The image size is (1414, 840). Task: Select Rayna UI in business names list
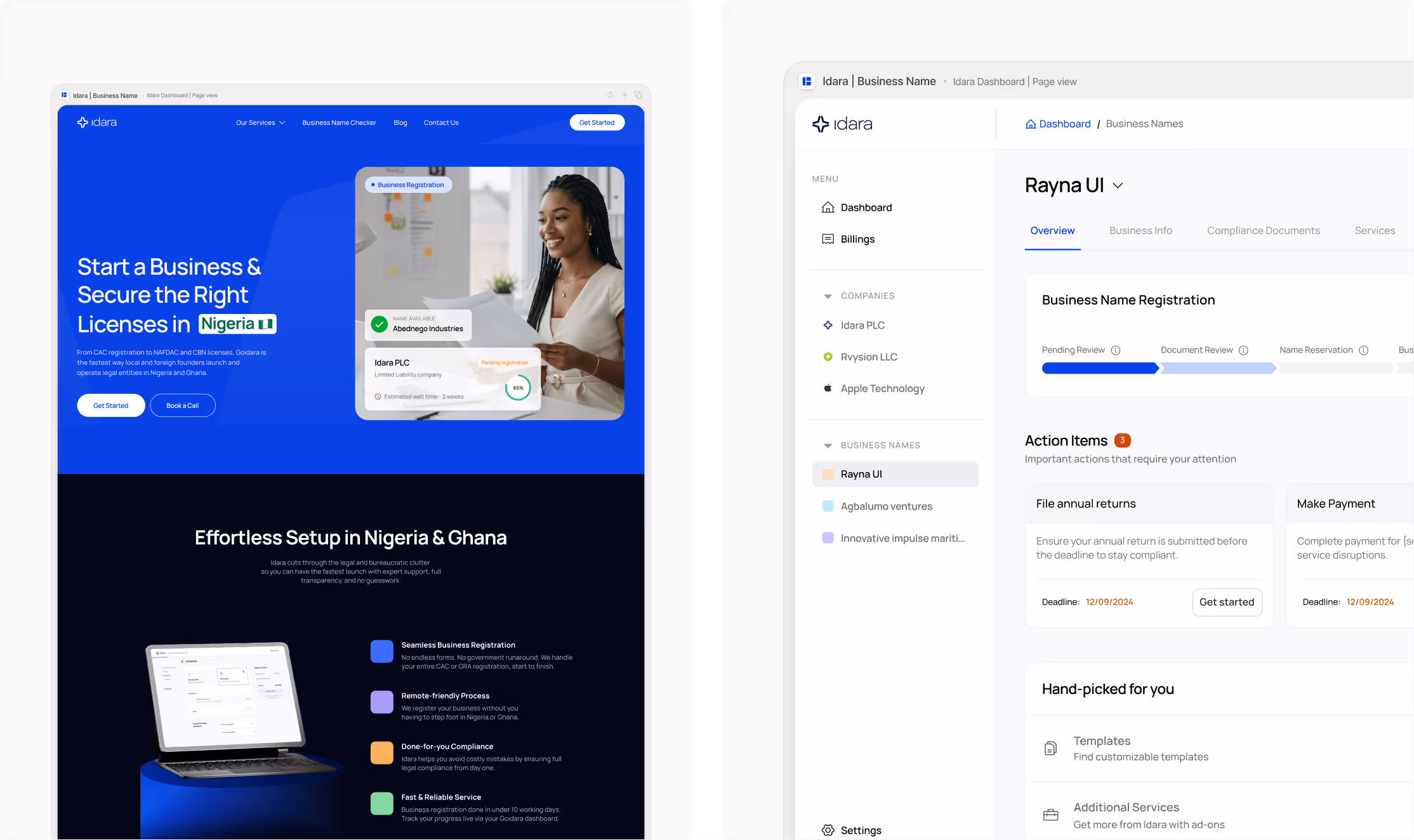click(x=895, y=475)
